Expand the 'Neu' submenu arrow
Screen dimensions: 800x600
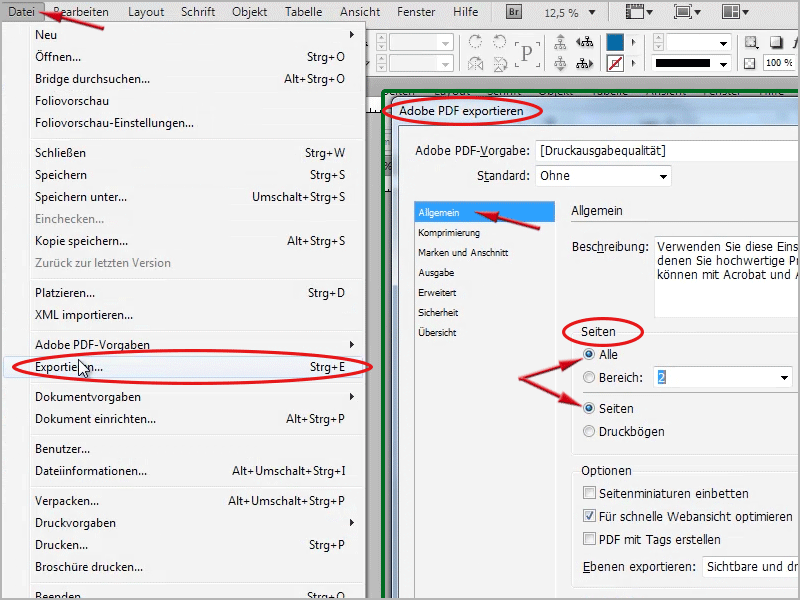[352, 34]
